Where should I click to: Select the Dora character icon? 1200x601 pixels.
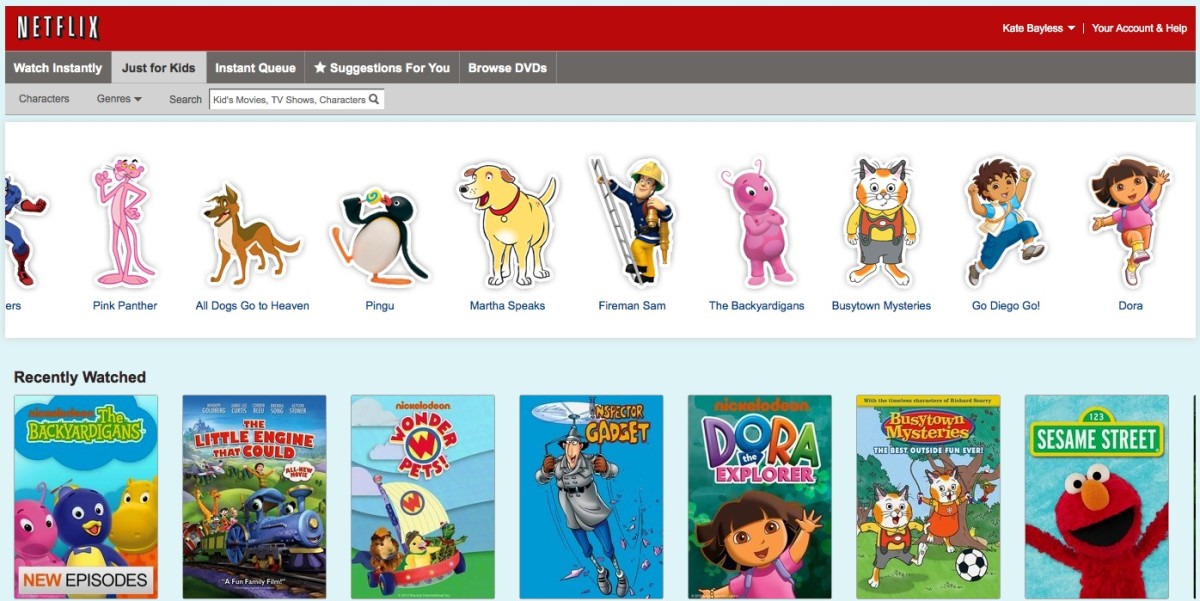pos(1130,221)
